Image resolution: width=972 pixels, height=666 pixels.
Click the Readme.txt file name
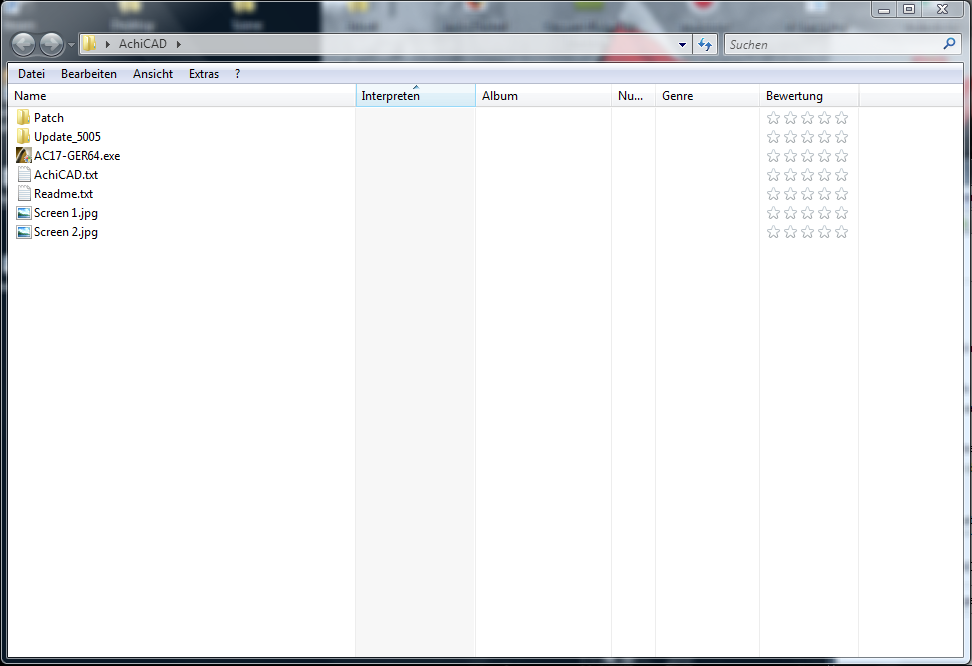pyautogui.click(x=63, y=194)
